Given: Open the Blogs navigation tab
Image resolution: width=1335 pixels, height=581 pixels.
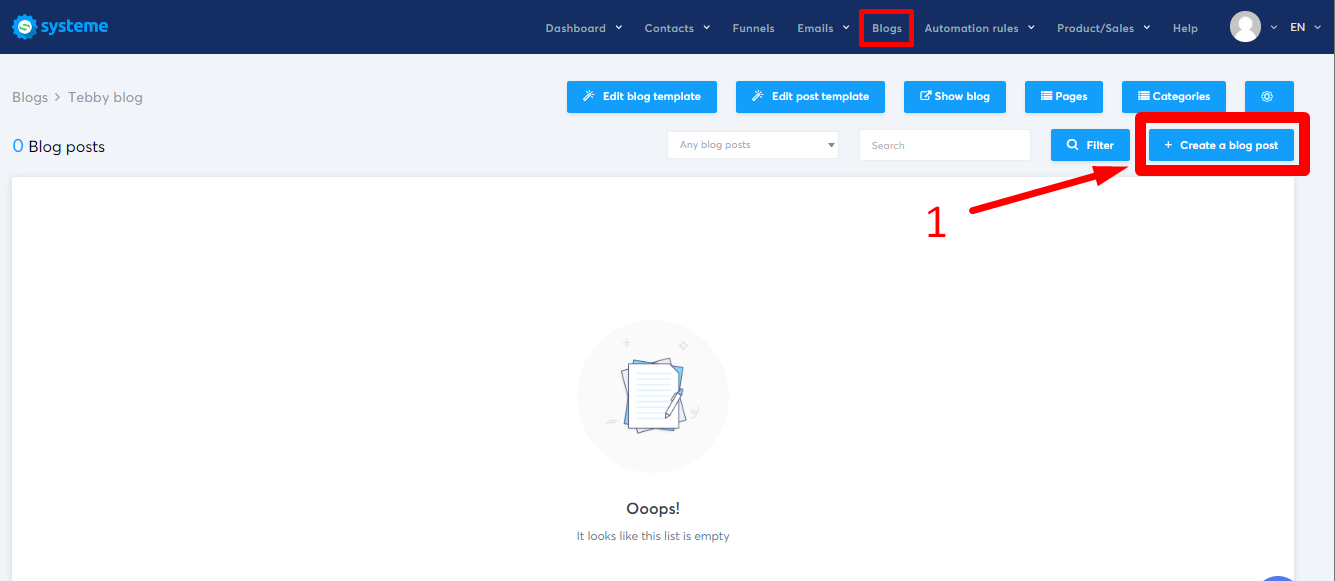Looking at the screenshot, I should (x=886, y=28).
